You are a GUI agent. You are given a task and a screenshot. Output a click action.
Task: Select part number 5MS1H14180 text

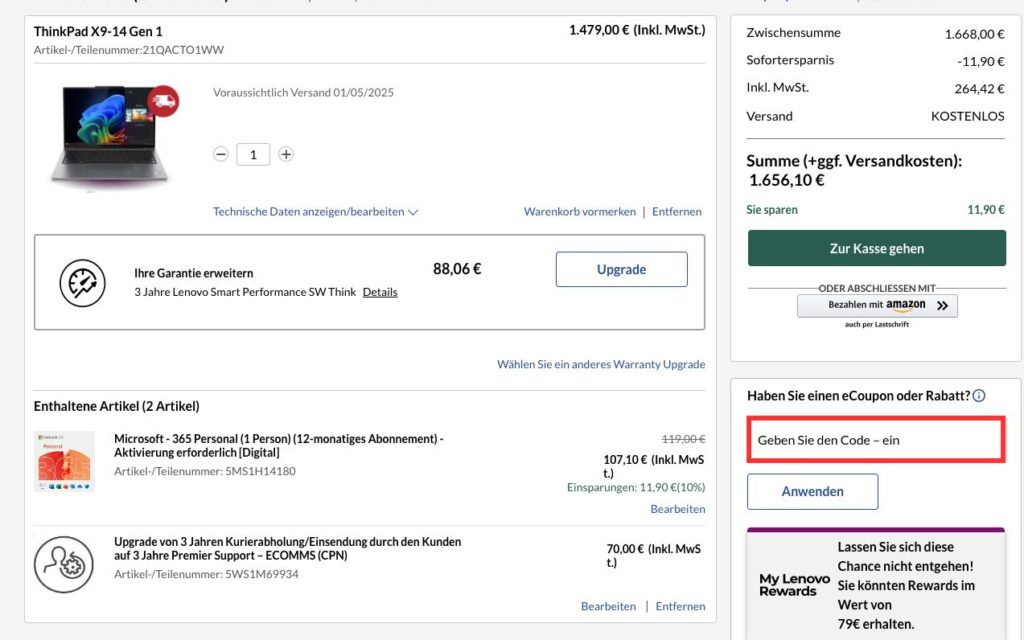(x=260, y=471)
